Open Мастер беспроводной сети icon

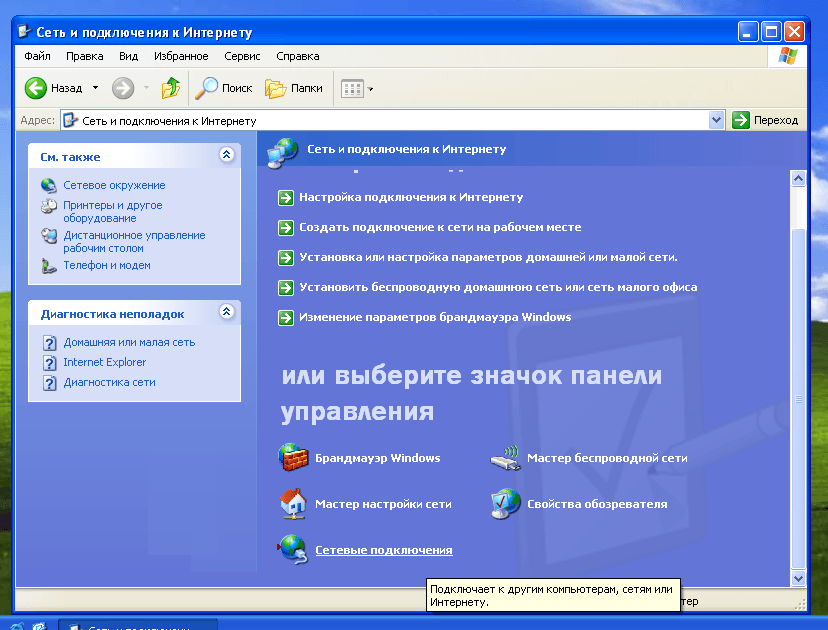point(505,458)
